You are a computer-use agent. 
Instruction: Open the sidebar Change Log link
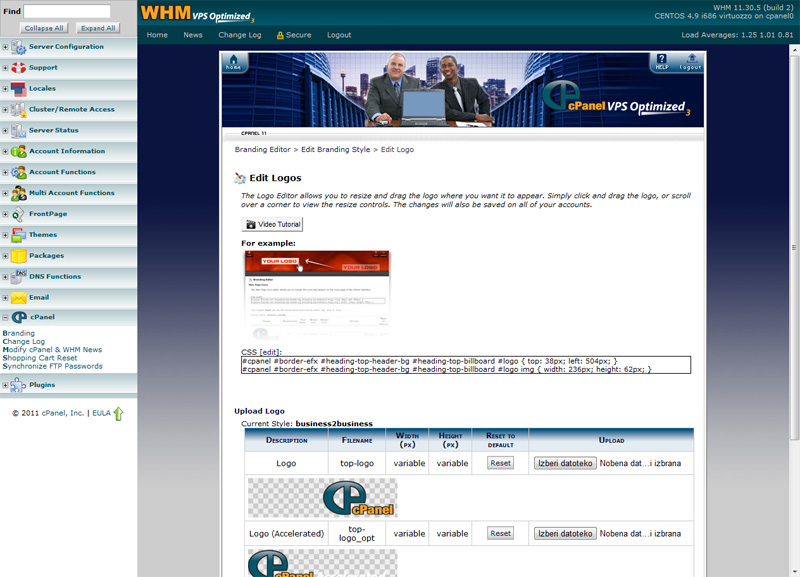pyautogui.click(x=24, y=341)
